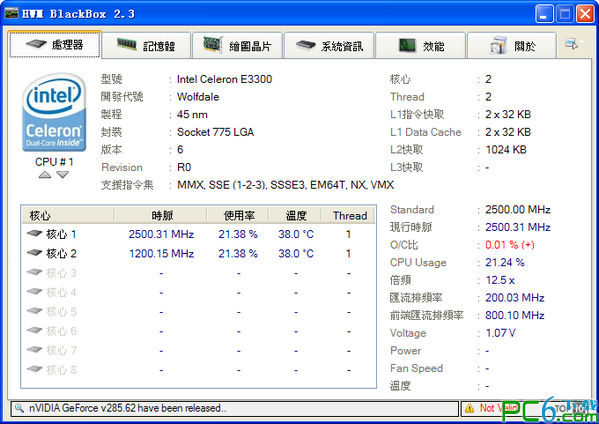Switch to the 系統資訊 tab
599x424 pixels.
(x=329, y=45)
